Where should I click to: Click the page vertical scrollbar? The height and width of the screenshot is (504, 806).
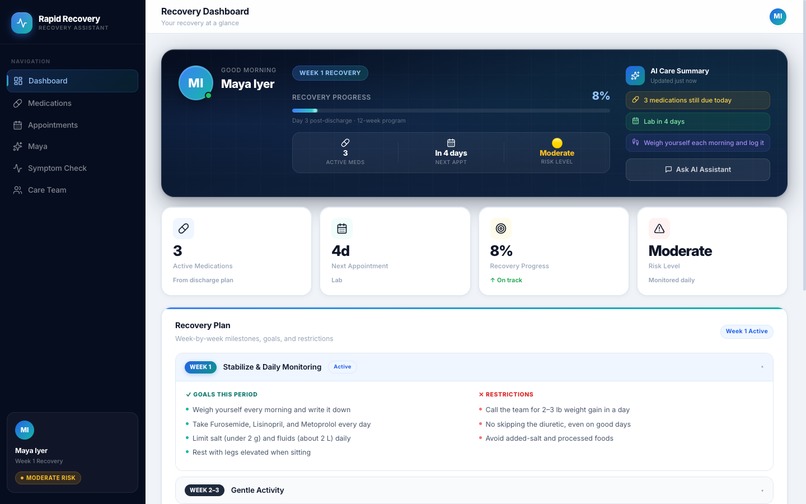[803, 144]
